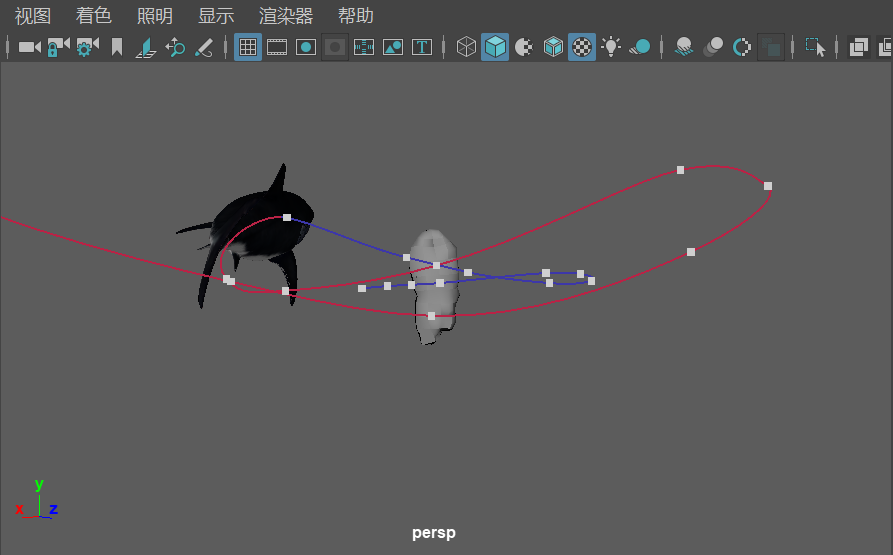
Task: Select the gray rock model
Action: point(435,286)
